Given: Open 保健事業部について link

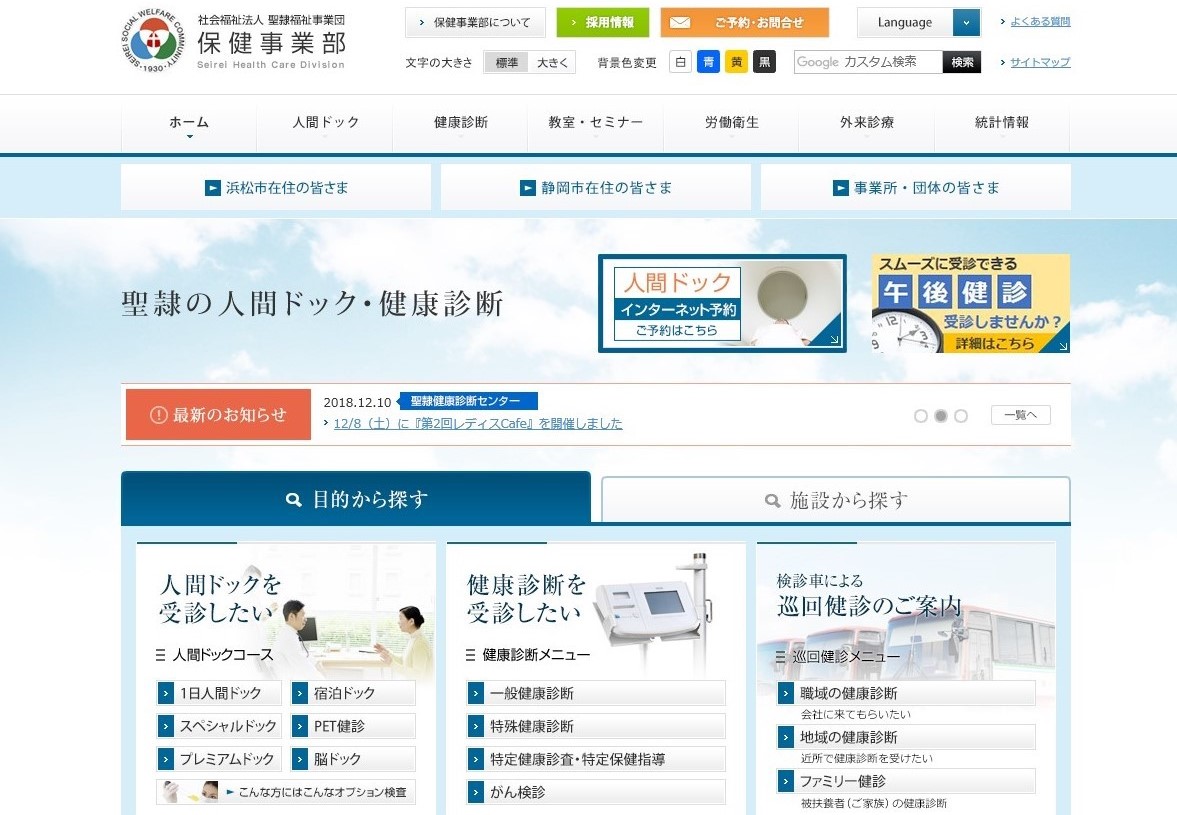Looking at the screenshot, I should tap(475, 23).
